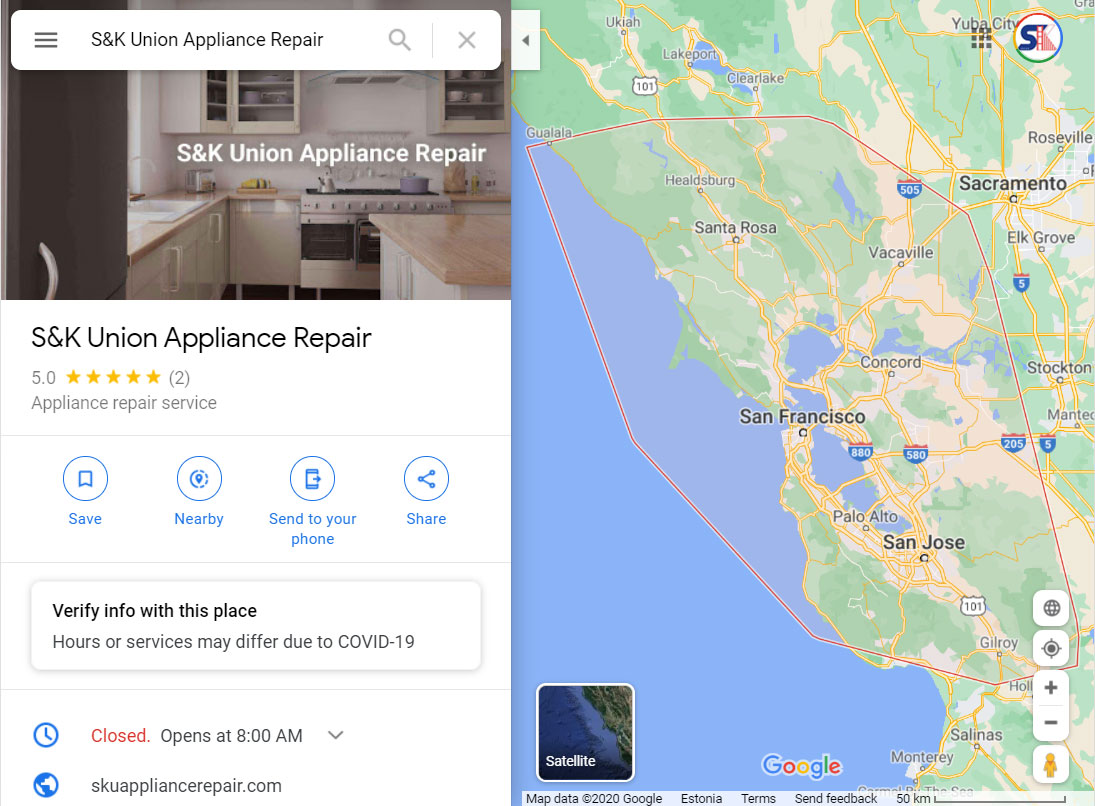
Task: Open the (2) reviews count
Action: click(179, 378)
